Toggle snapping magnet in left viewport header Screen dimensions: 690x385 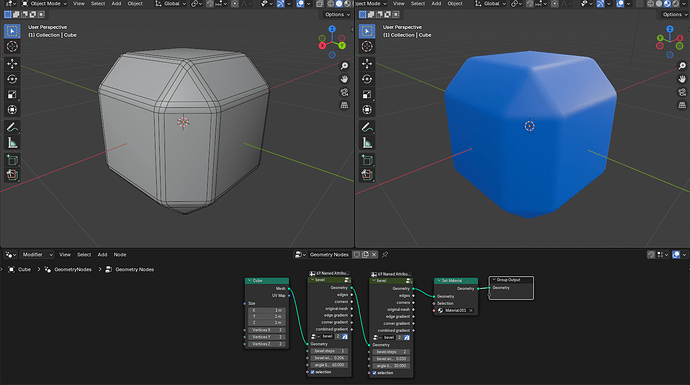(210, 4)
